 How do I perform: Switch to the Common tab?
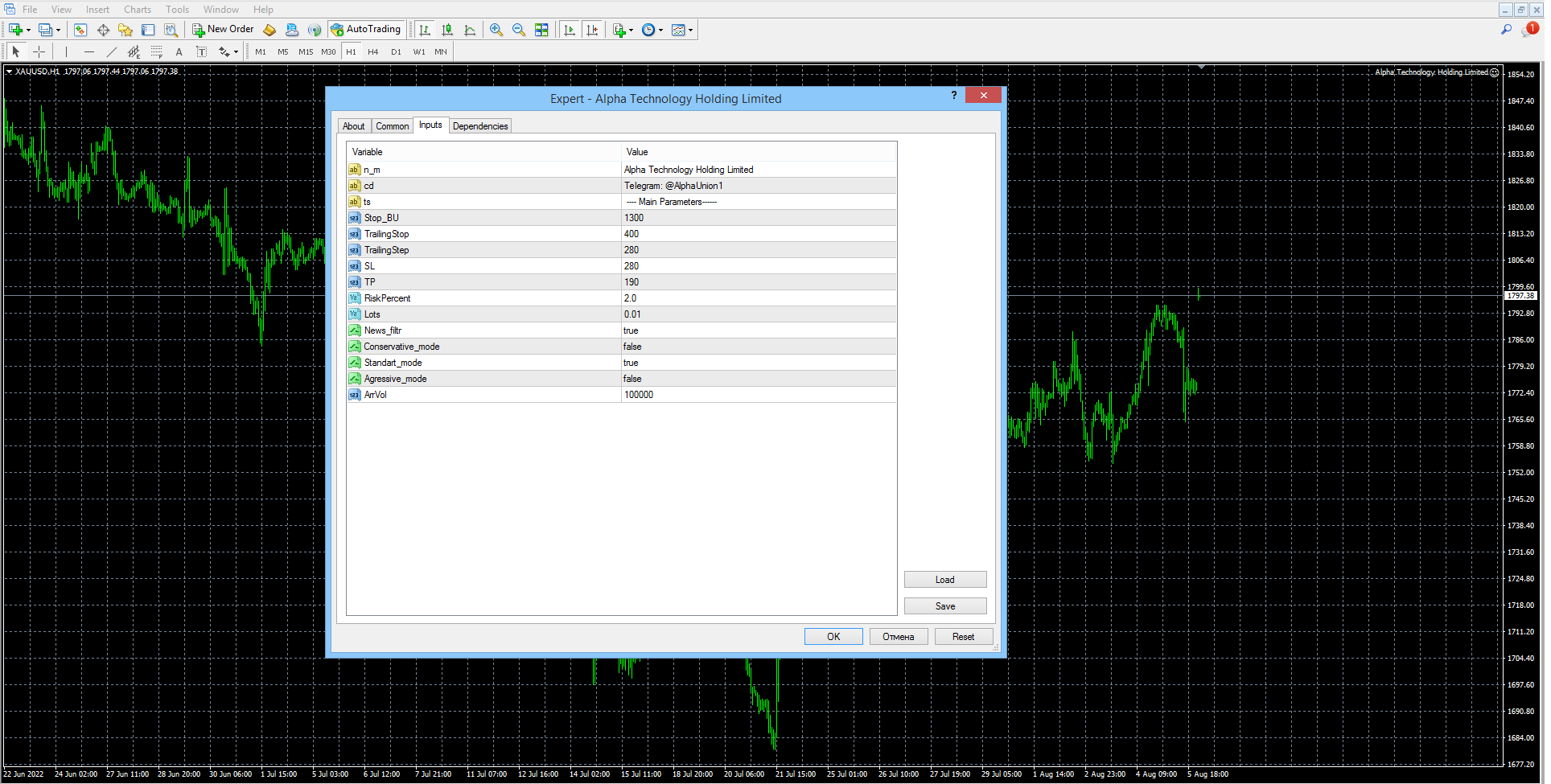coord(393,126)
